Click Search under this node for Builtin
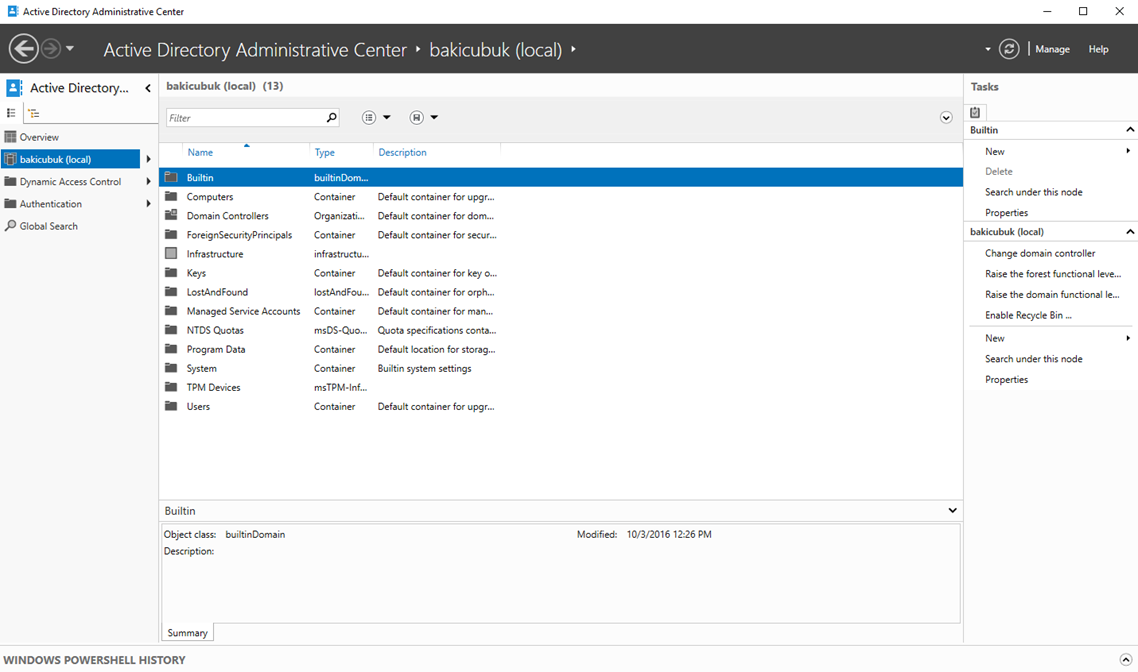This screenshot has height=672, width=1138. pos(1033,192)
